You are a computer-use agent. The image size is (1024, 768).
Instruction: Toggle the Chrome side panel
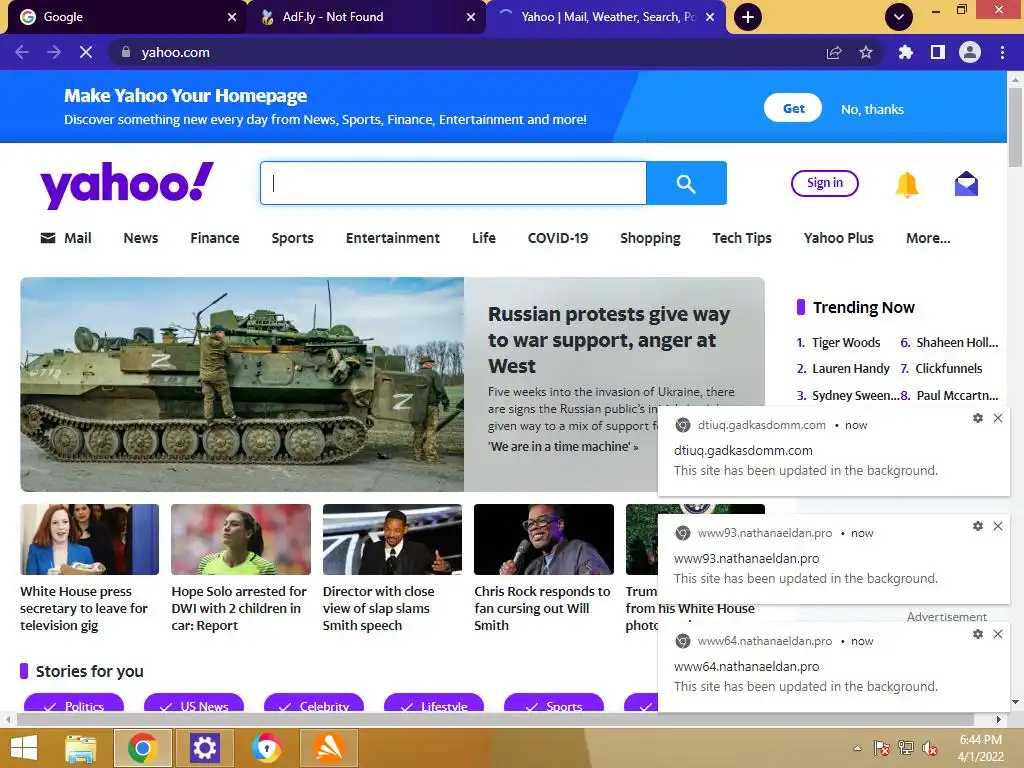(938, 52)
